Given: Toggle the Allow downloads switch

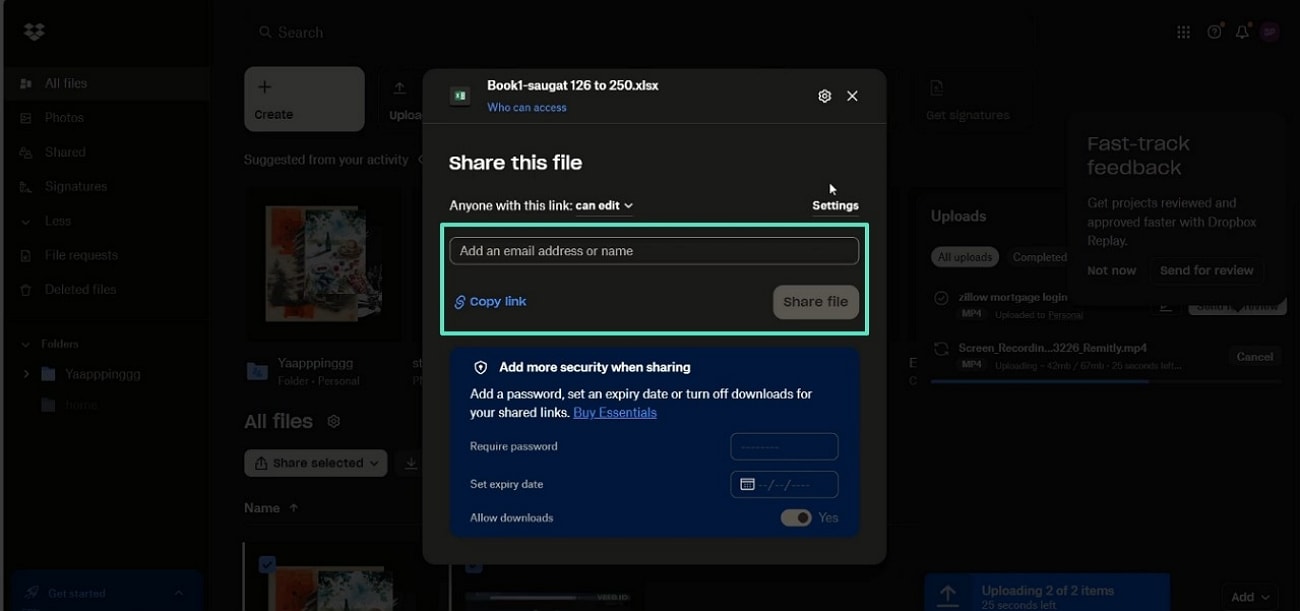Looking at the screenshot, I should (x=796, y=518).
